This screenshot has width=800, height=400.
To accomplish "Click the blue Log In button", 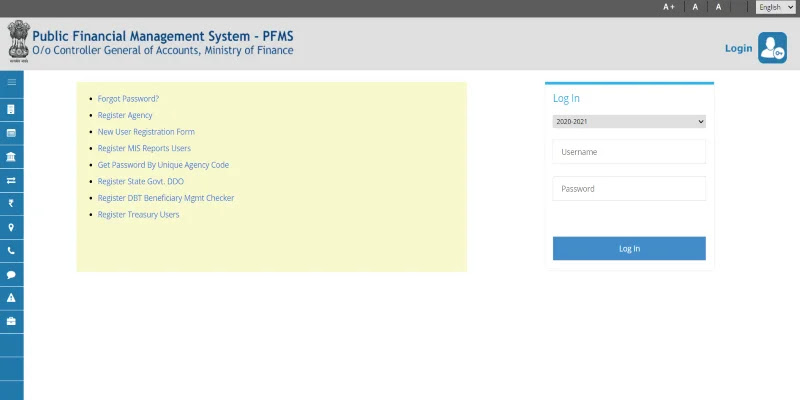I will pos(629,248).
